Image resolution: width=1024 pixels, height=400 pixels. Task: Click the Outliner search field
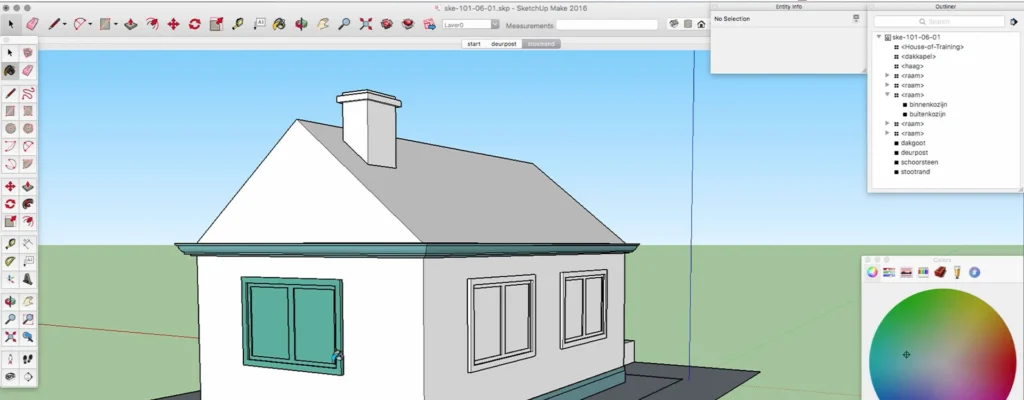(940, 21)
